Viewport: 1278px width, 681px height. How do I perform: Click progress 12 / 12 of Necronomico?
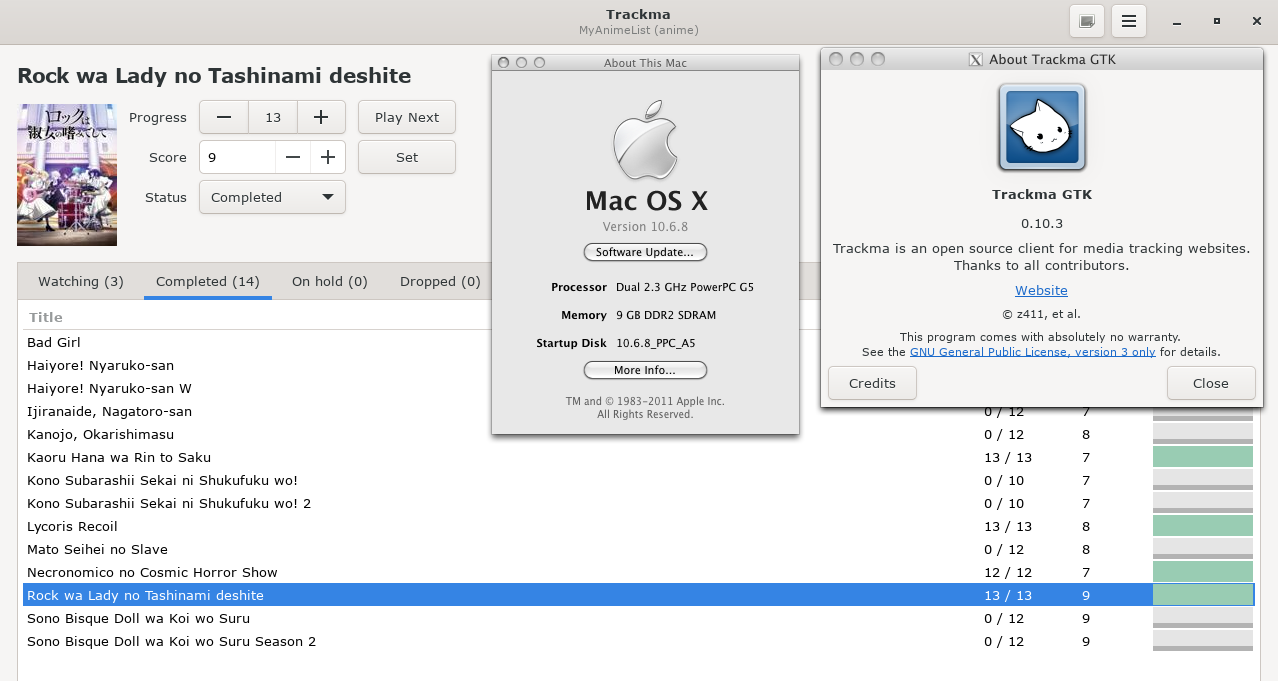[1008, 572]
